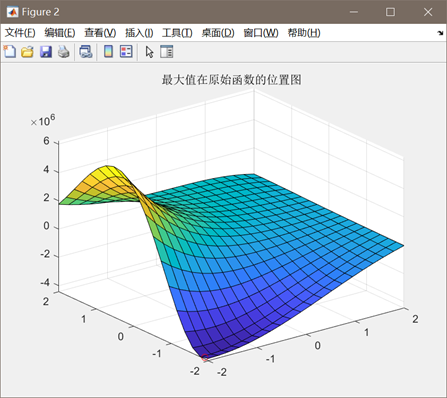The width and height of the screenshot is (447, 398).
Task: Click the plot title 最大值在原始函数的位置图
Action: click(x=232, y=80)
